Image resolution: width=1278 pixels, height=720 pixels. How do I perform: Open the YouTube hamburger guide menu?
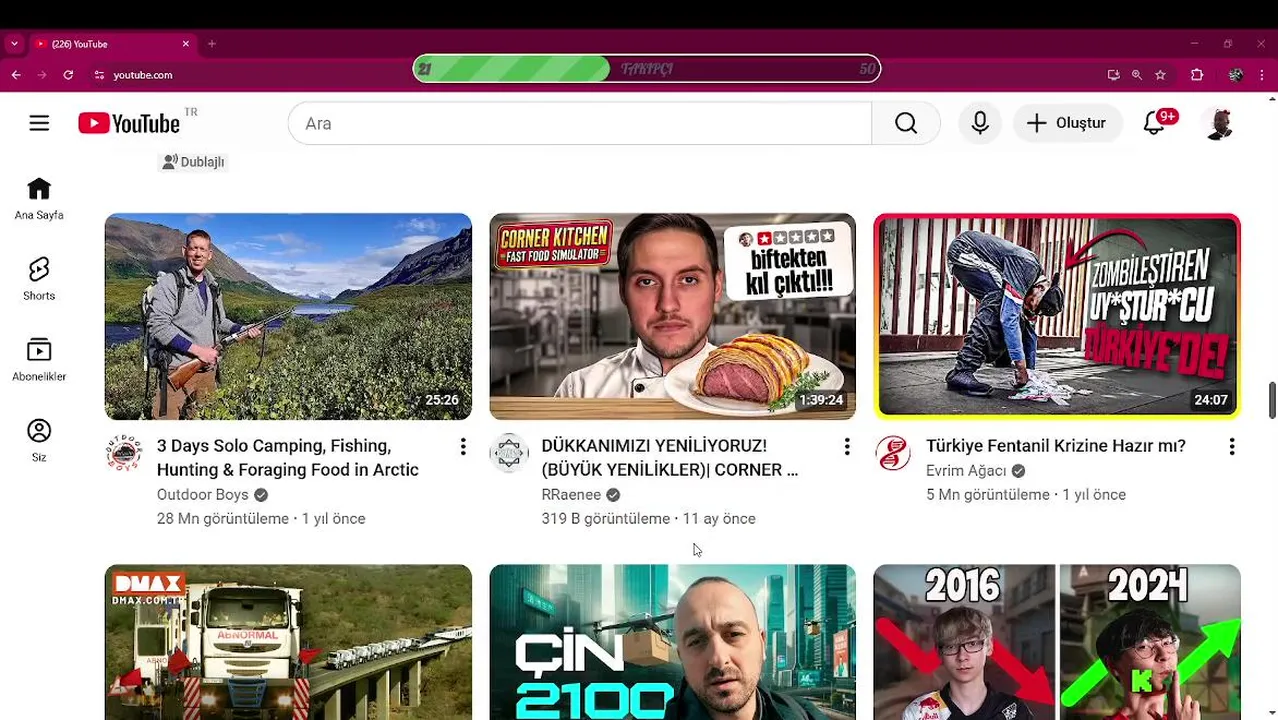pos(39,123)
